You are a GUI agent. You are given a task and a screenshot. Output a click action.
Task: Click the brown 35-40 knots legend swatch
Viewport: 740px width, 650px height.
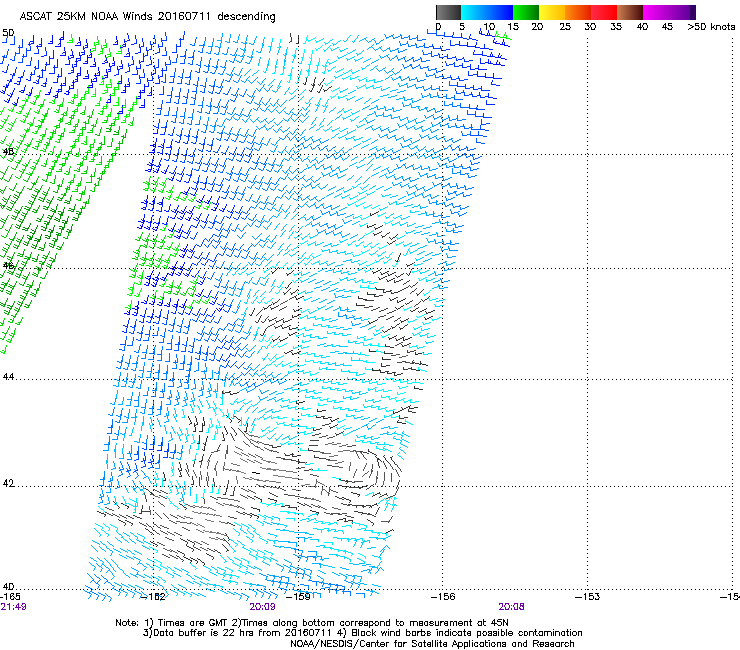pos(630,12)
